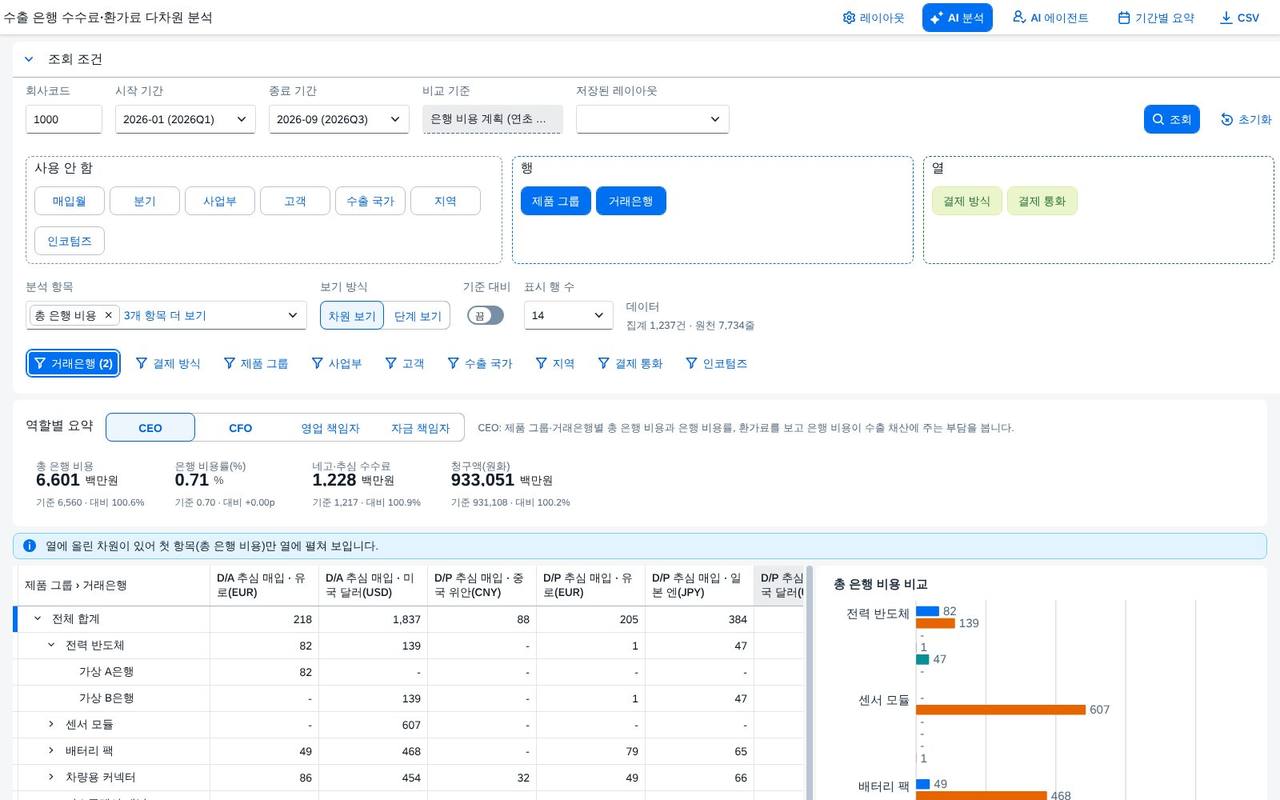1280x800 pixels.
Task: Expand the 배터리 팩 row
Action: tap(52, 750)
